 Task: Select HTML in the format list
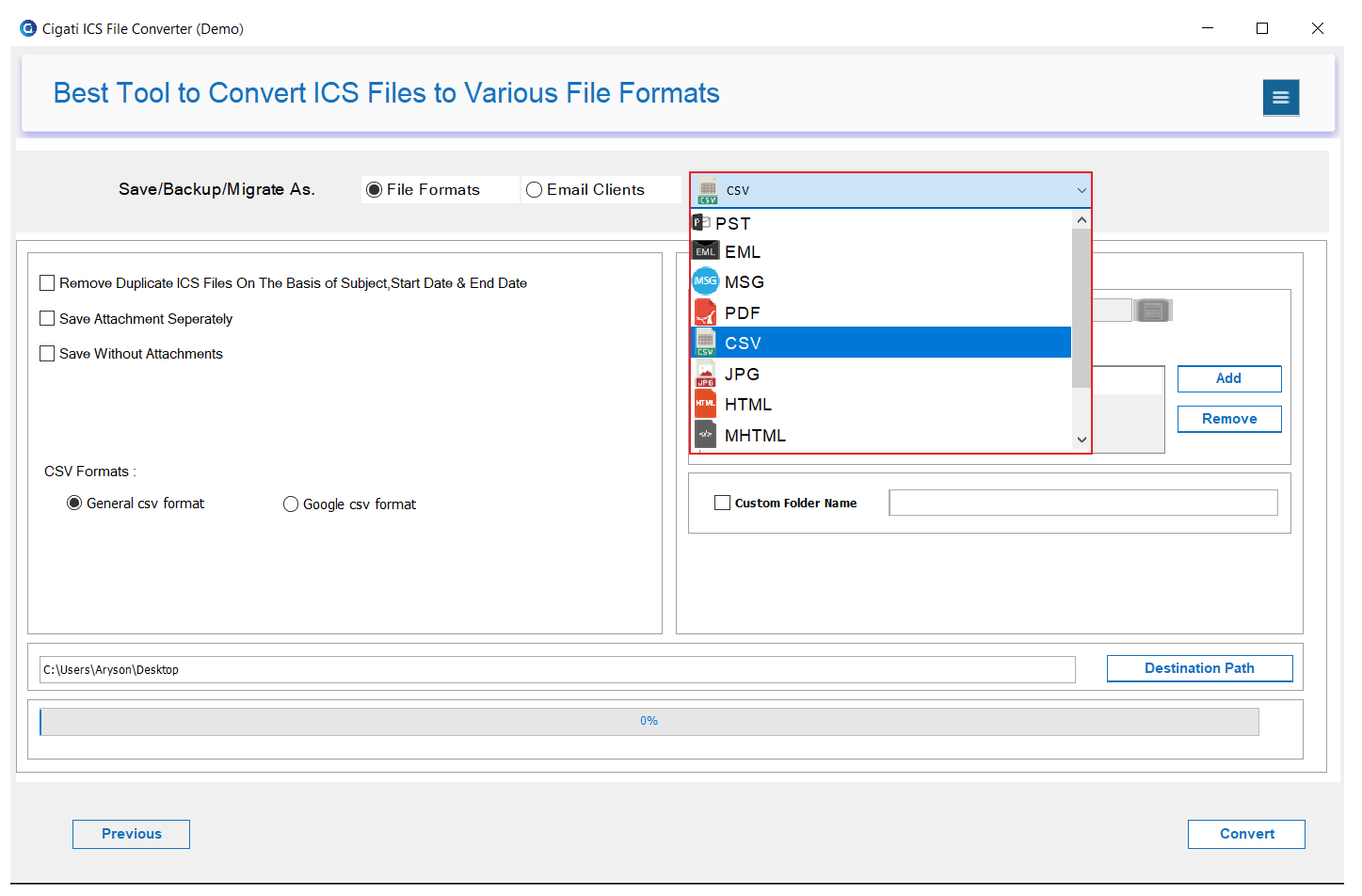tap(881, 404)
